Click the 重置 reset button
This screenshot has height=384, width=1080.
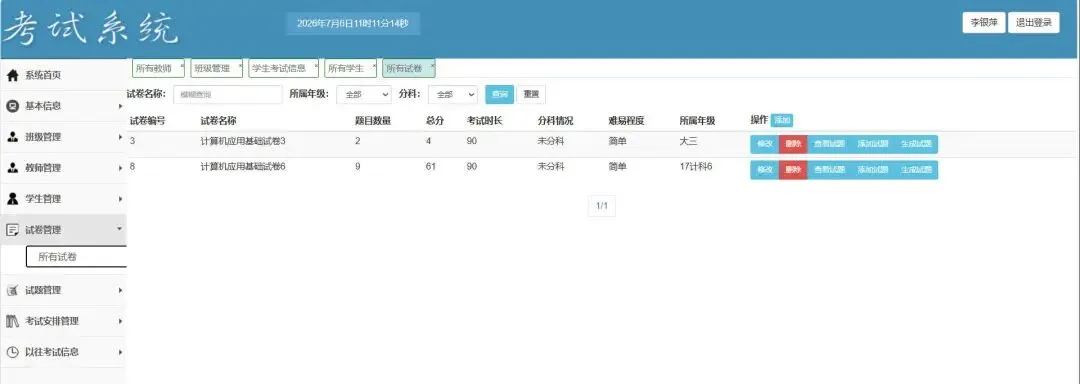point(531,94)
